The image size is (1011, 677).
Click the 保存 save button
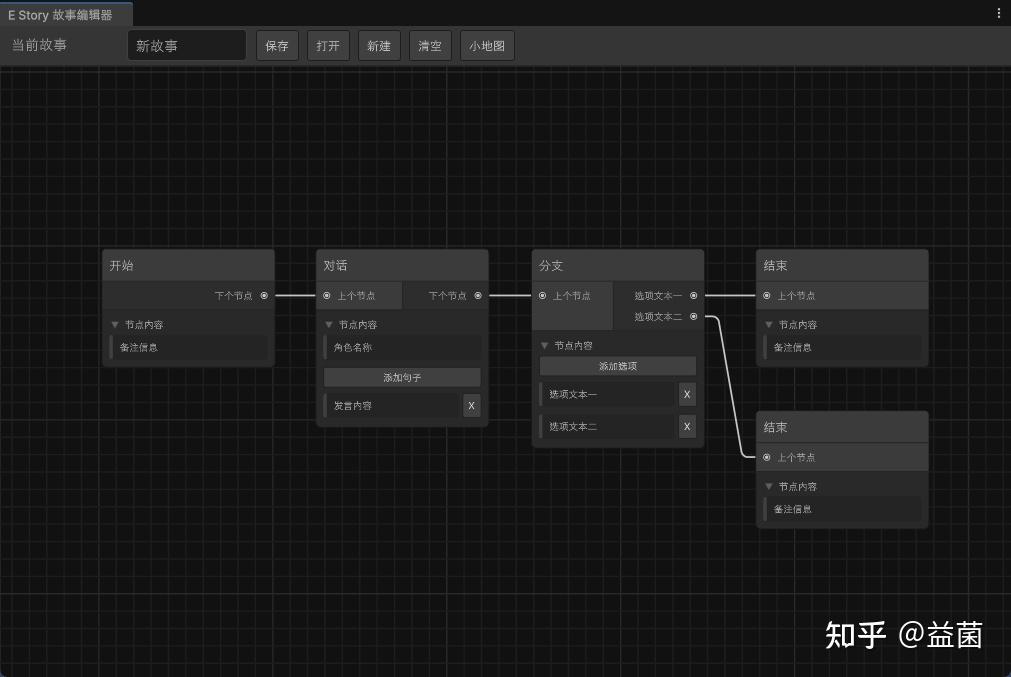pyautogui.click(x=276, y=45)
